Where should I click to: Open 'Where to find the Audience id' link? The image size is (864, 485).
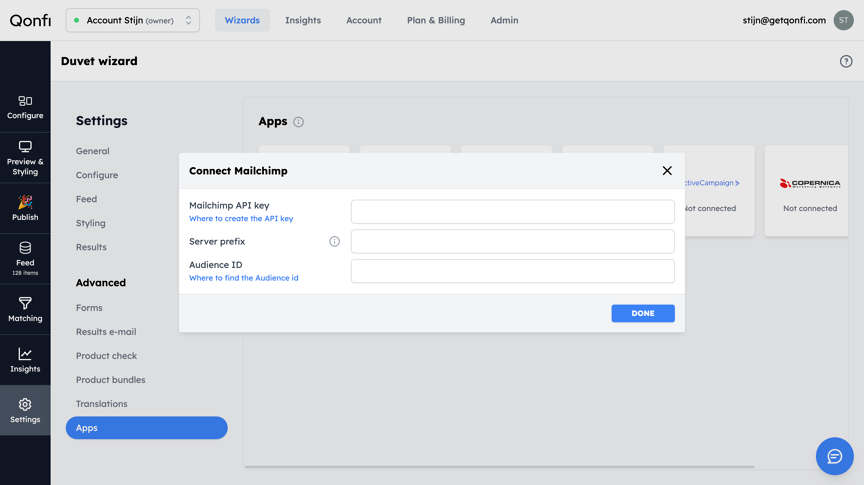(244, 278)
